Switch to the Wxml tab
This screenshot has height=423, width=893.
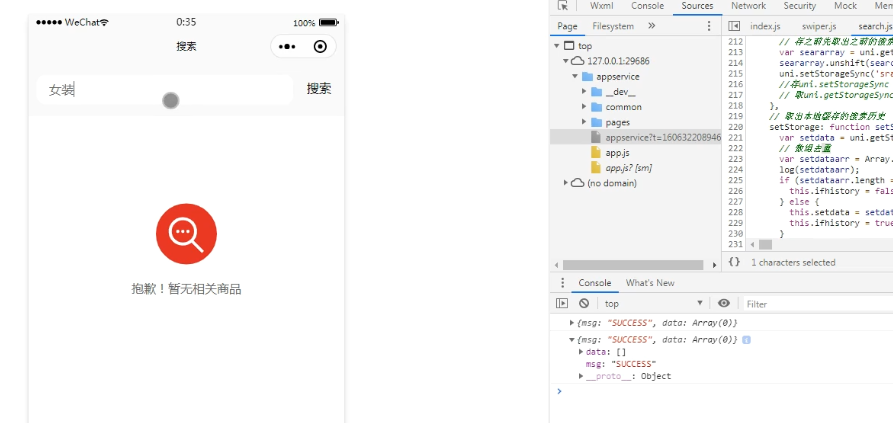click(601, 6)
